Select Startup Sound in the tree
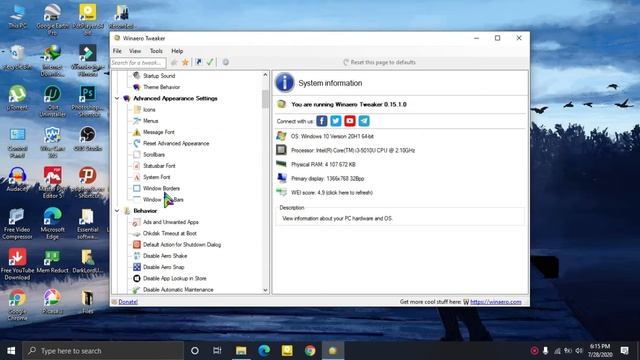 coord(159,76)
